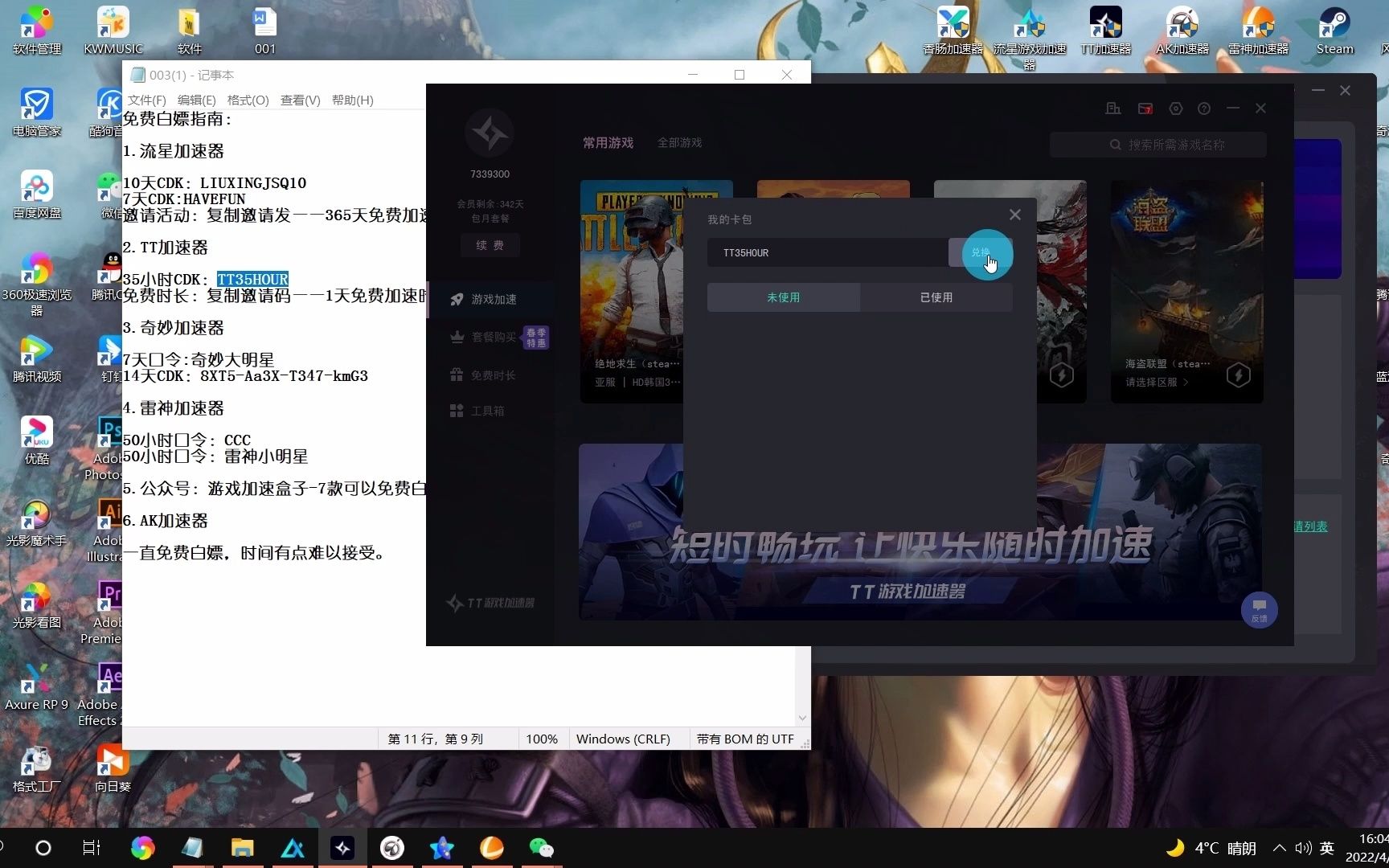The width and height of the screenshot is (1389, 868).
Task: Open Notepad 编辑(E) menu
Action: pos(197,100)
